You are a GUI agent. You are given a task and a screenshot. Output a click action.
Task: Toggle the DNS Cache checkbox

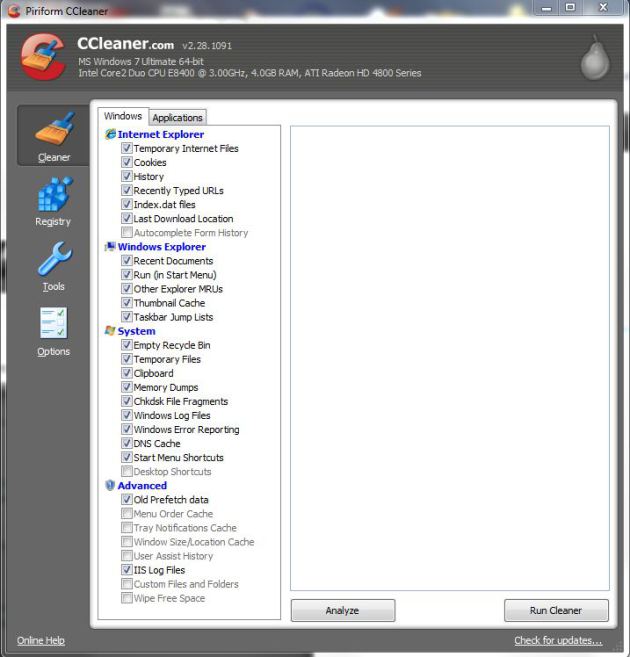(127, 443)
